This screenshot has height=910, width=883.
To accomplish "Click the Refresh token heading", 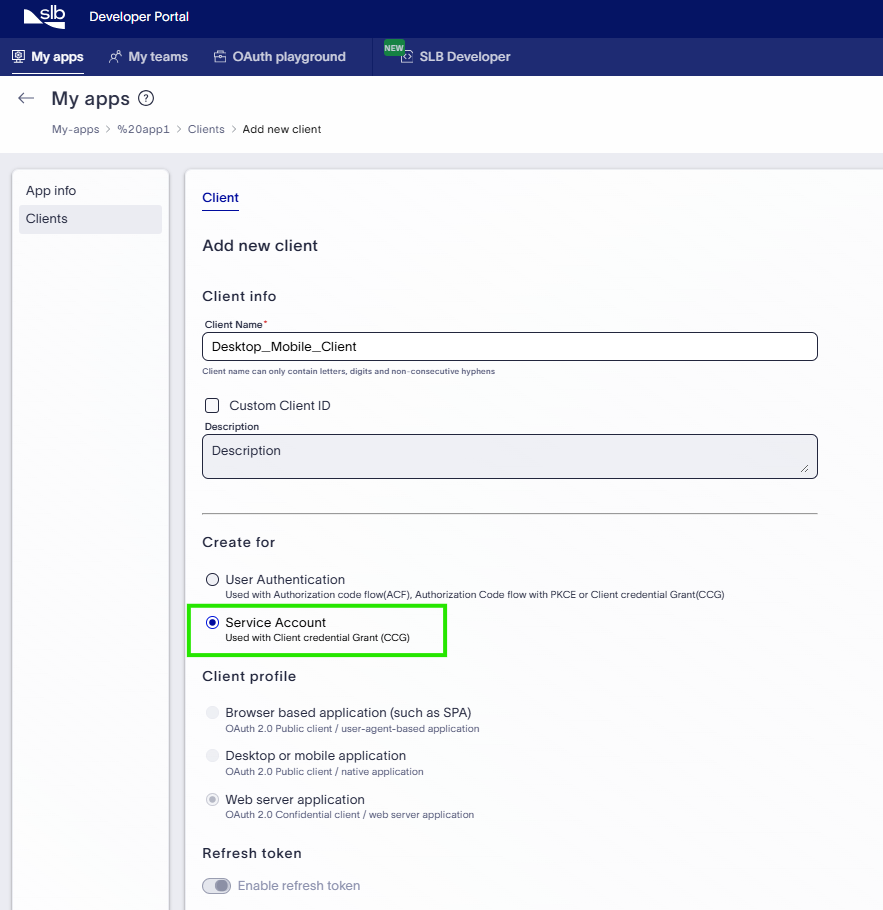I will 252,854.
